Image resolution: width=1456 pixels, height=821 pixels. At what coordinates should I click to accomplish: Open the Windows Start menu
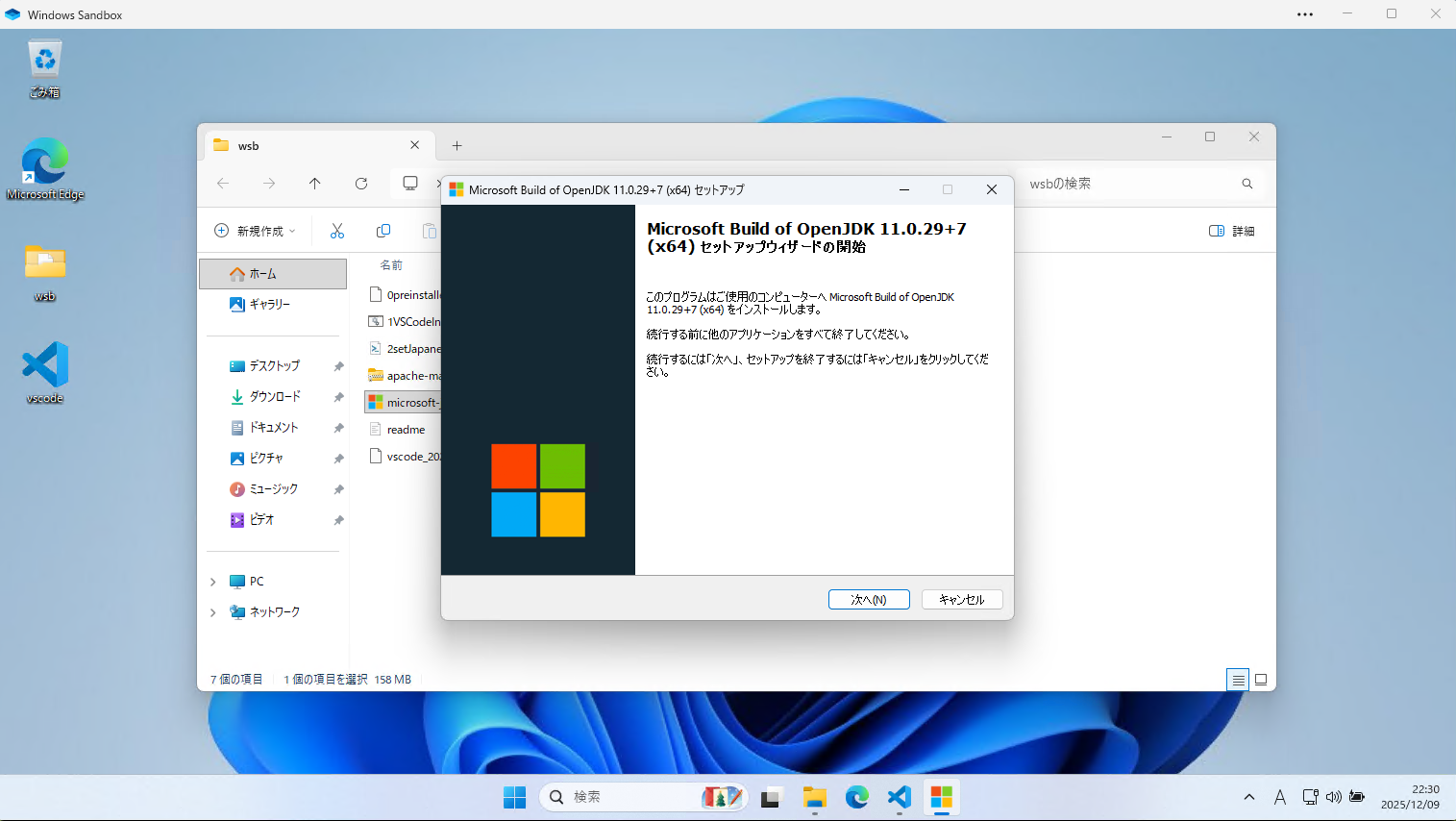click(x=515, y=797)
